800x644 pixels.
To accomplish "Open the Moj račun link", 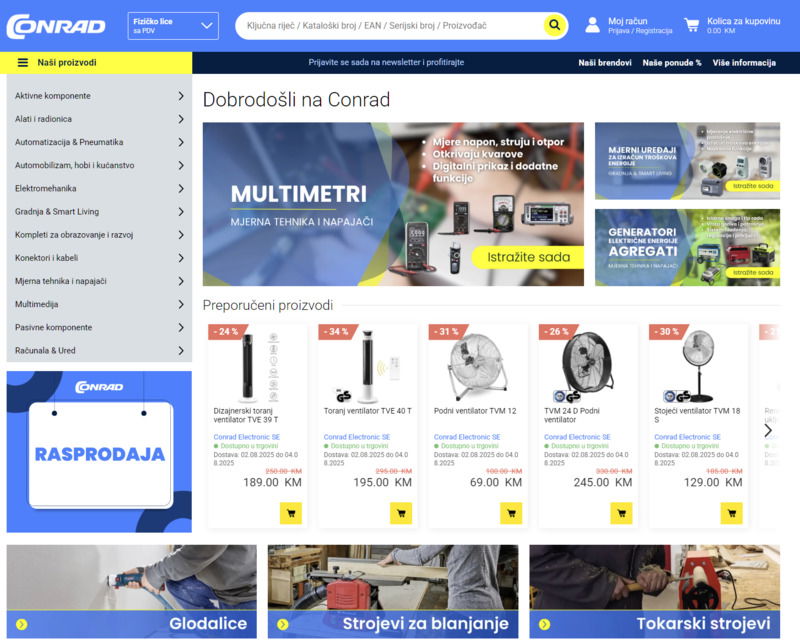I will click(x=628, y=21).
